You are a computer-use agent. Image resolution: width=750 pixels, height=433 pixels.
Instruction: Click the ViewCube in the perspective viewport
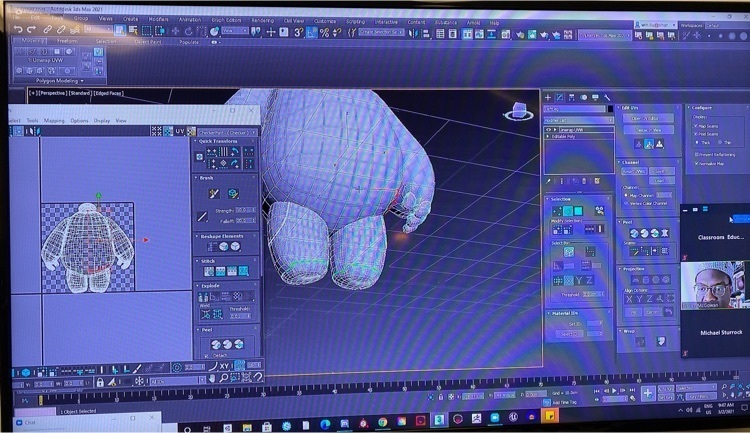tap(518, 111)
